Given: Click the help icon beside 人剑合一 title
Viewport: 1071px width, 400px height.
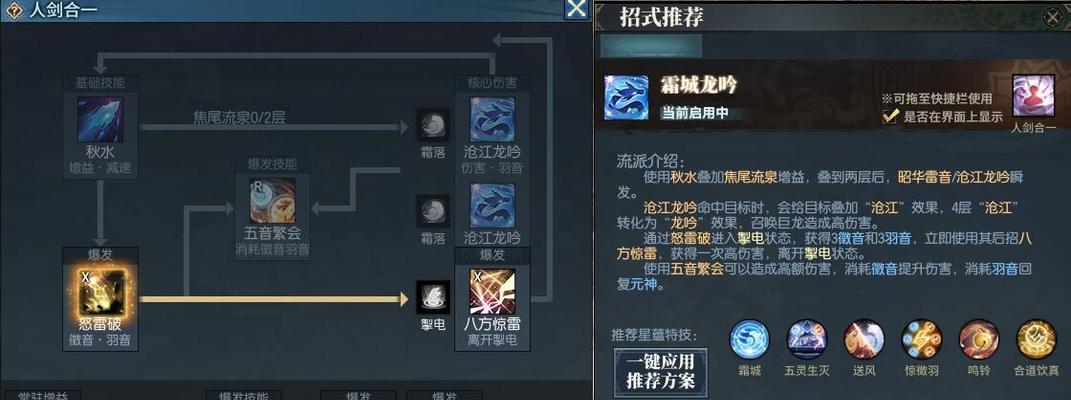Looking at the screenshot, I should (14, 11).
